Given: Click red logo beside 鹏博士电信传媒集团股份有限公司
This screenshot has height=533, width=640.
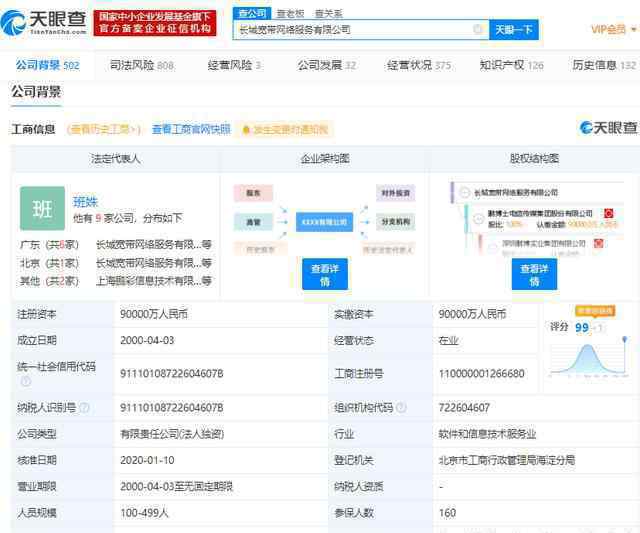Looking at the screenshot, I should tap(608, 213).
